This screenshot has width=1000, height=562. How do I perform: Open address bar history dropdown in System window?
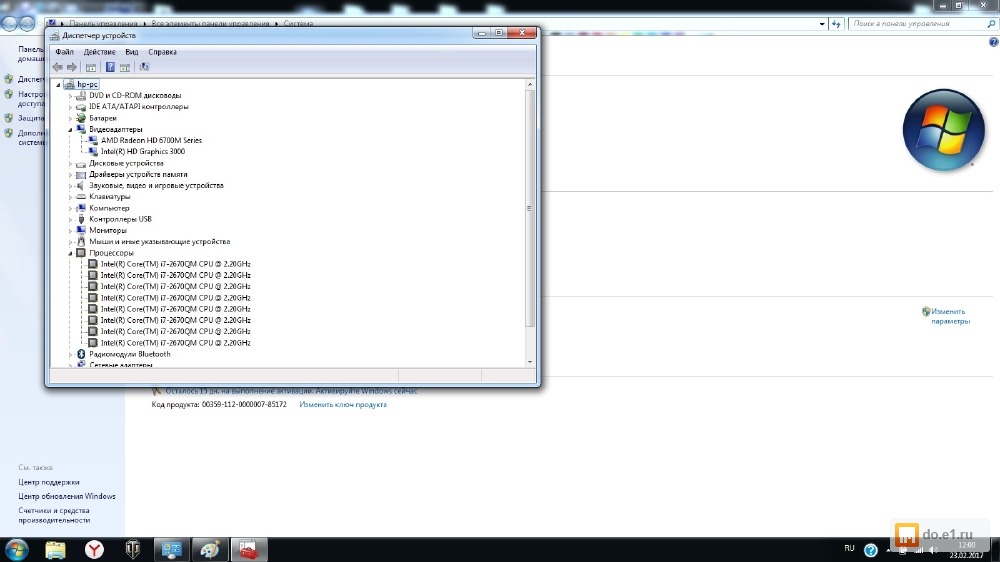tap(821, 24)
